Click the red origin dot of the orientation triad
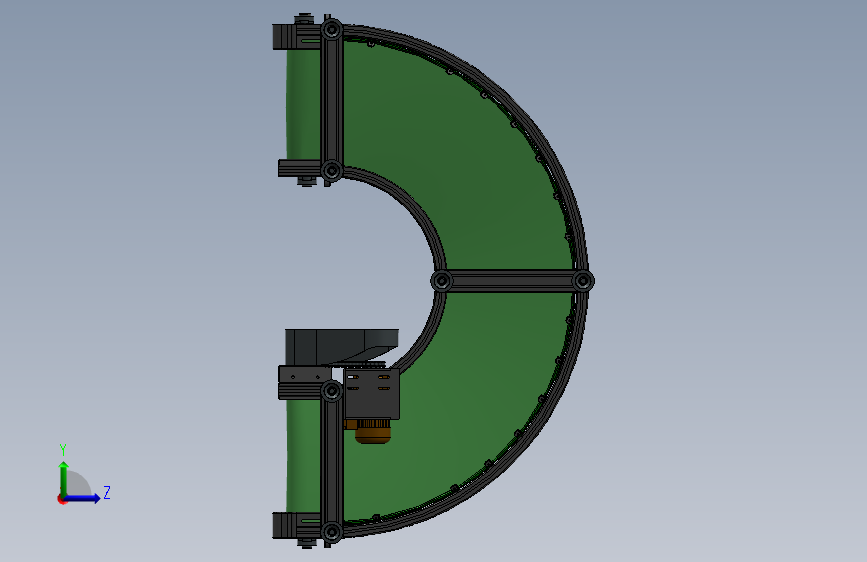The image size is (867, 562). 61,499
